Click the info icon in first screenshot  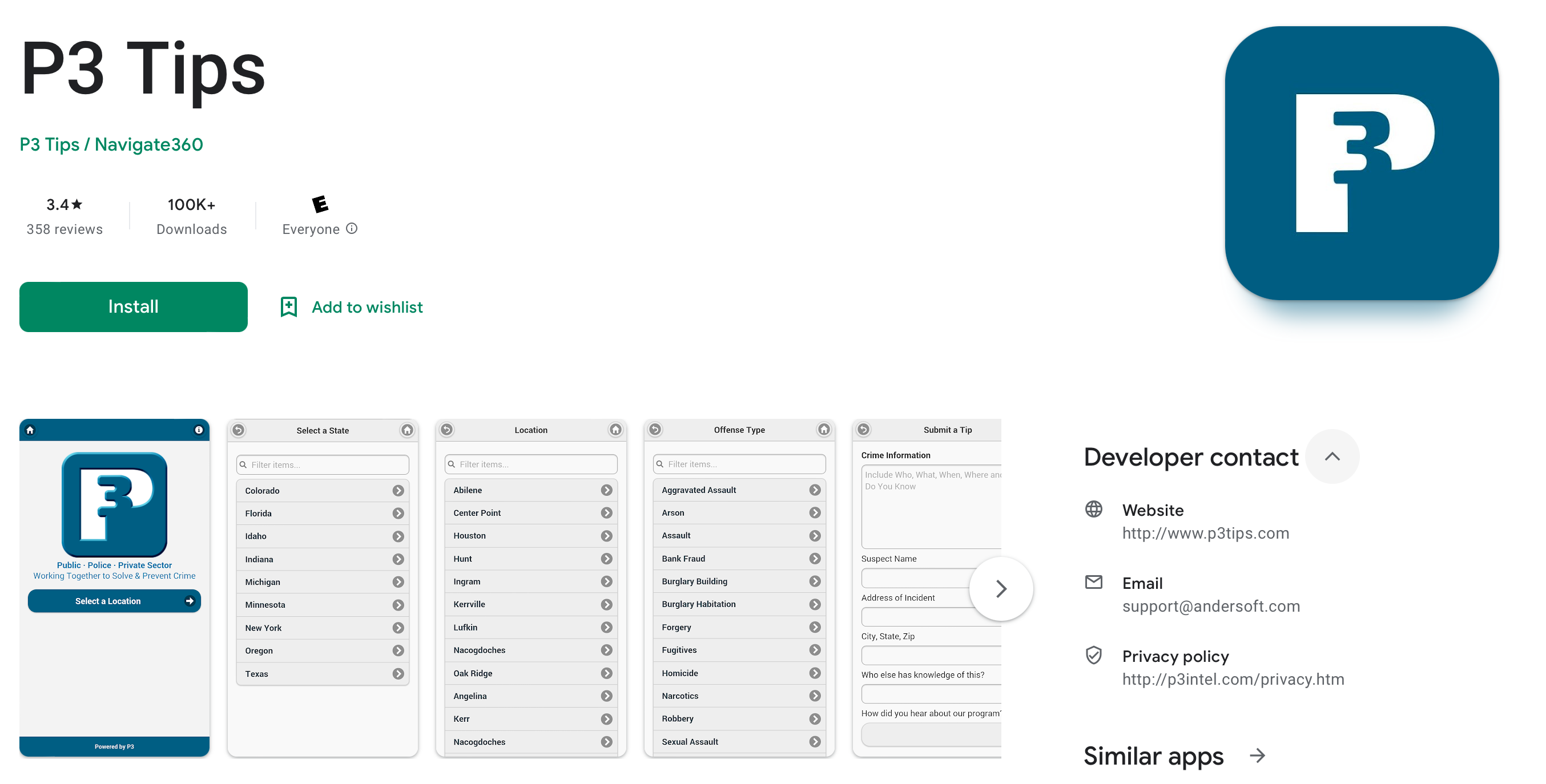tap(199, 430)
